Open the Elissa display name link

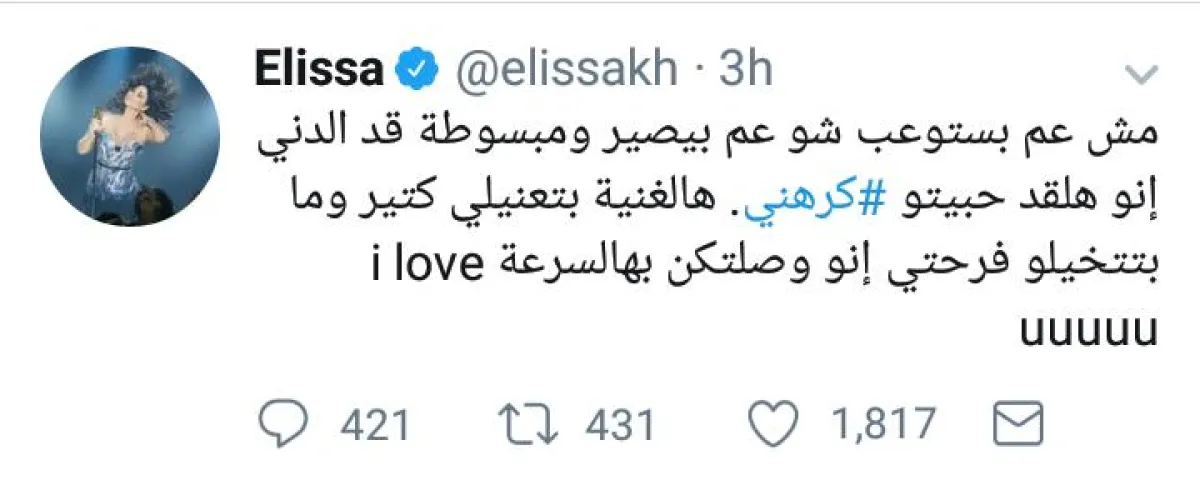pyautogui.click(x=319, y=71)
